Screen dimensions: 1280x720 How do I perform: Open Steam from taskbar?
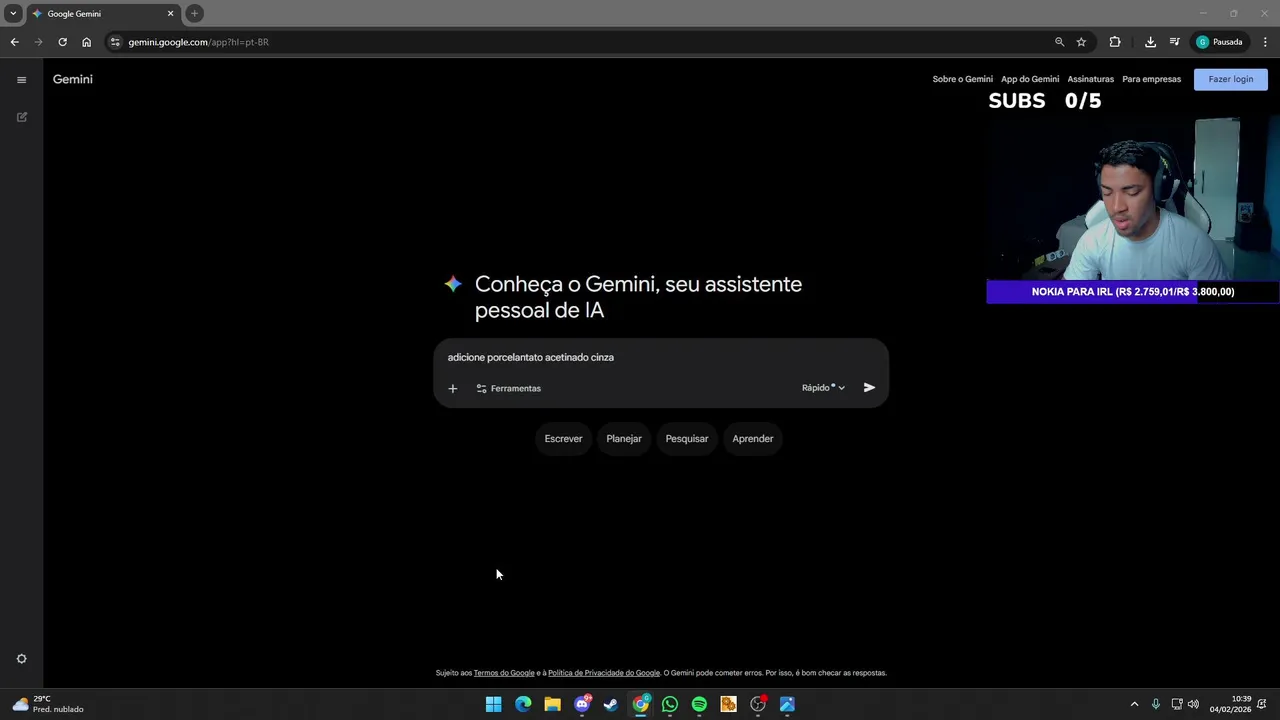pos(611,704)
